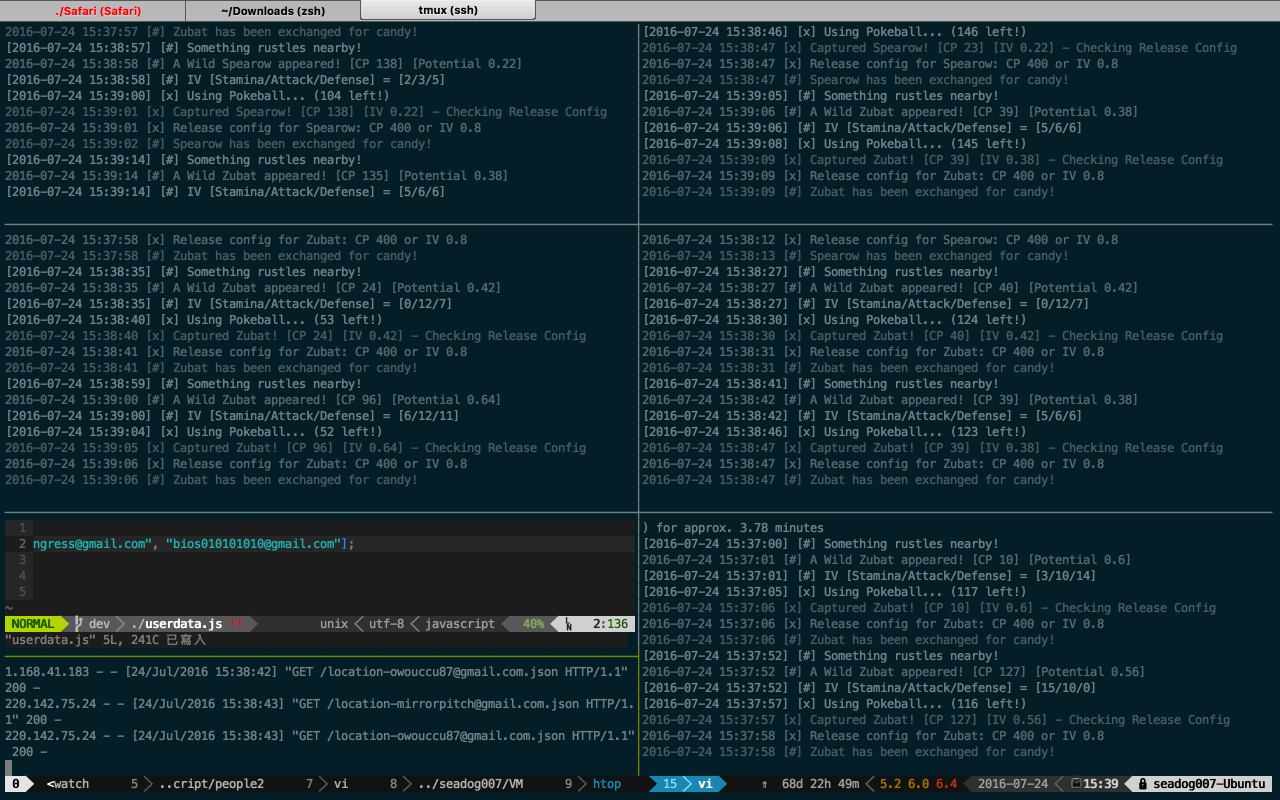This screenshot has height=800, width=1280.
Task: Click the uptime arrow icon before 68d
Action: click(765, 784)
